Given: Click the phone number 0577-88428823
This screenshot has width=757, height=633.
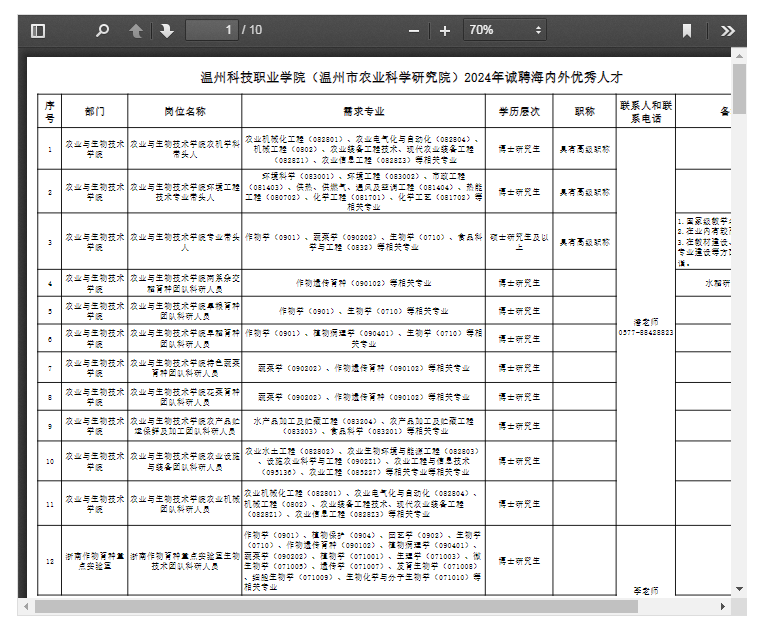Looking at the screenshot, I should tap(646, 333).
